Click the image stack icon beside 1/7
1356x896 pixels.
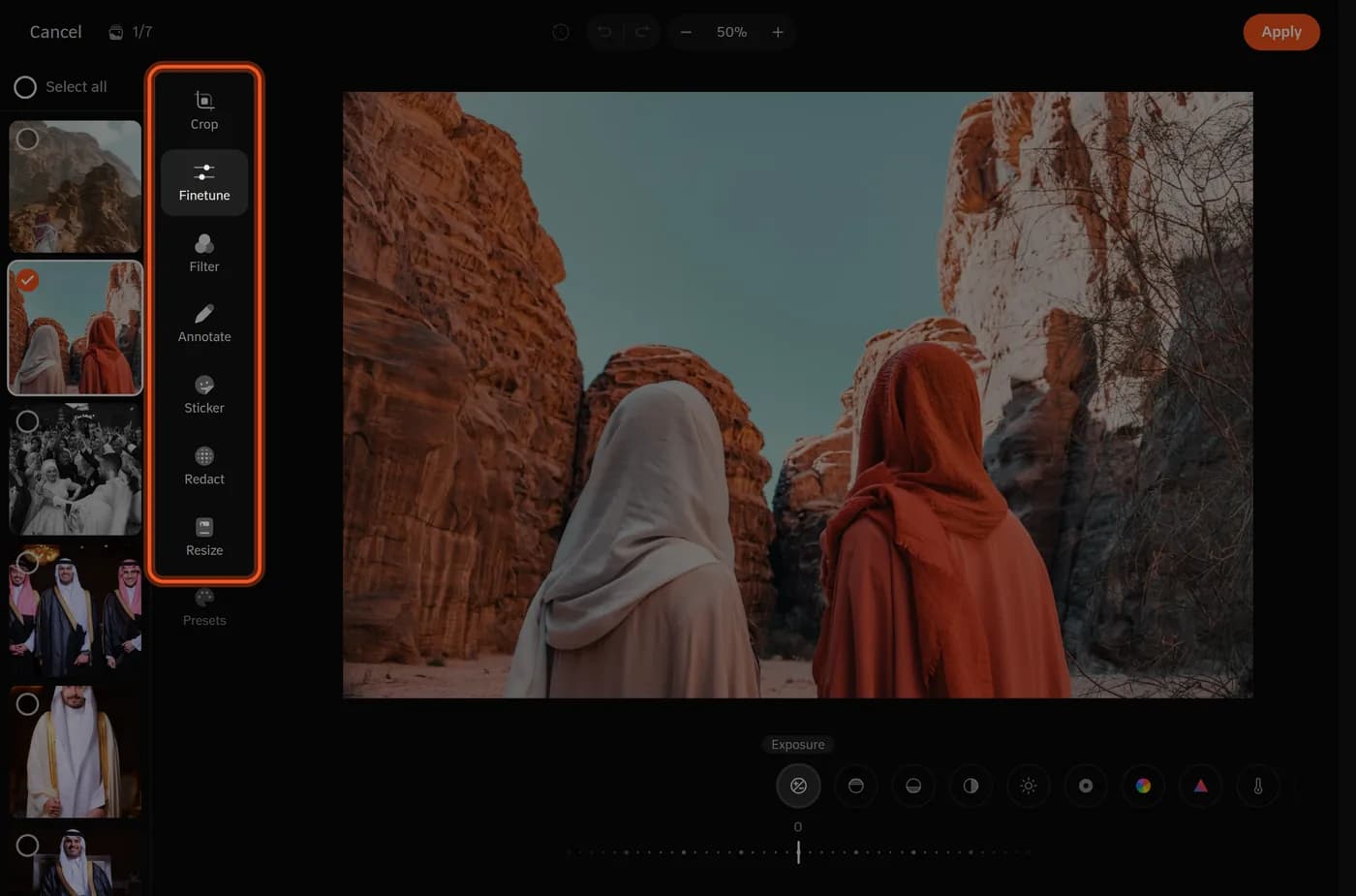coord(115,32)
